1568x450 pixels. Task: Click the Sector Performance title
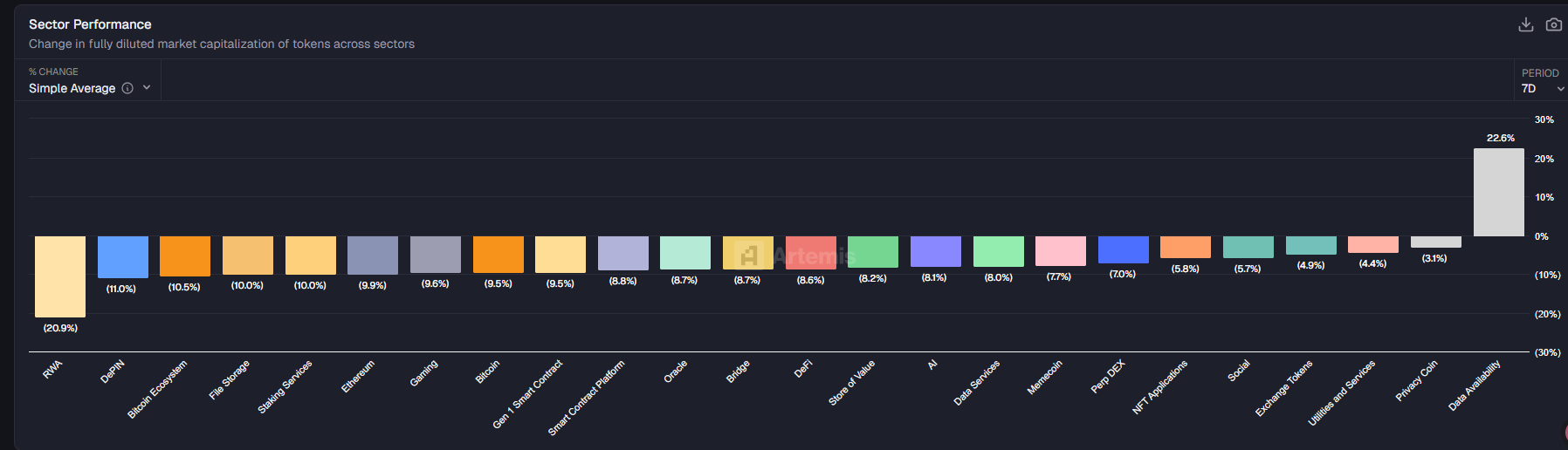(90, 24)
